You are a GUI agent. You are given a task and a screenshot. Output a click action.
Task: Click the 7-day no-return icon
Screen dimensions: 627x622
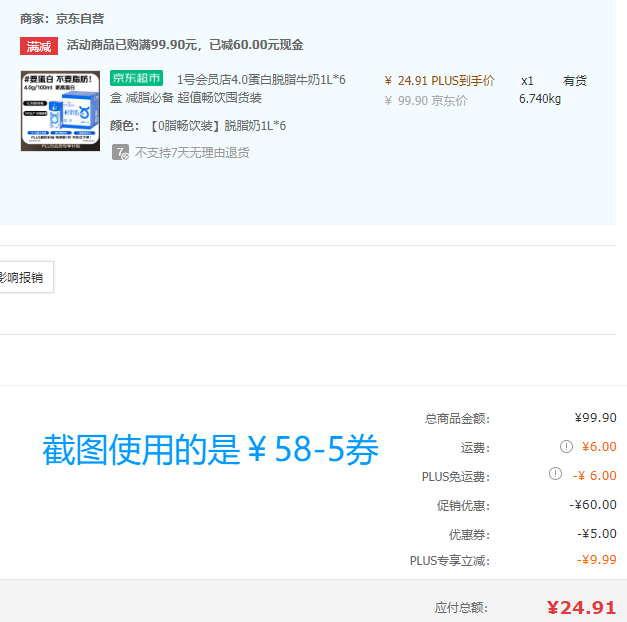click(x=120, y=152)
